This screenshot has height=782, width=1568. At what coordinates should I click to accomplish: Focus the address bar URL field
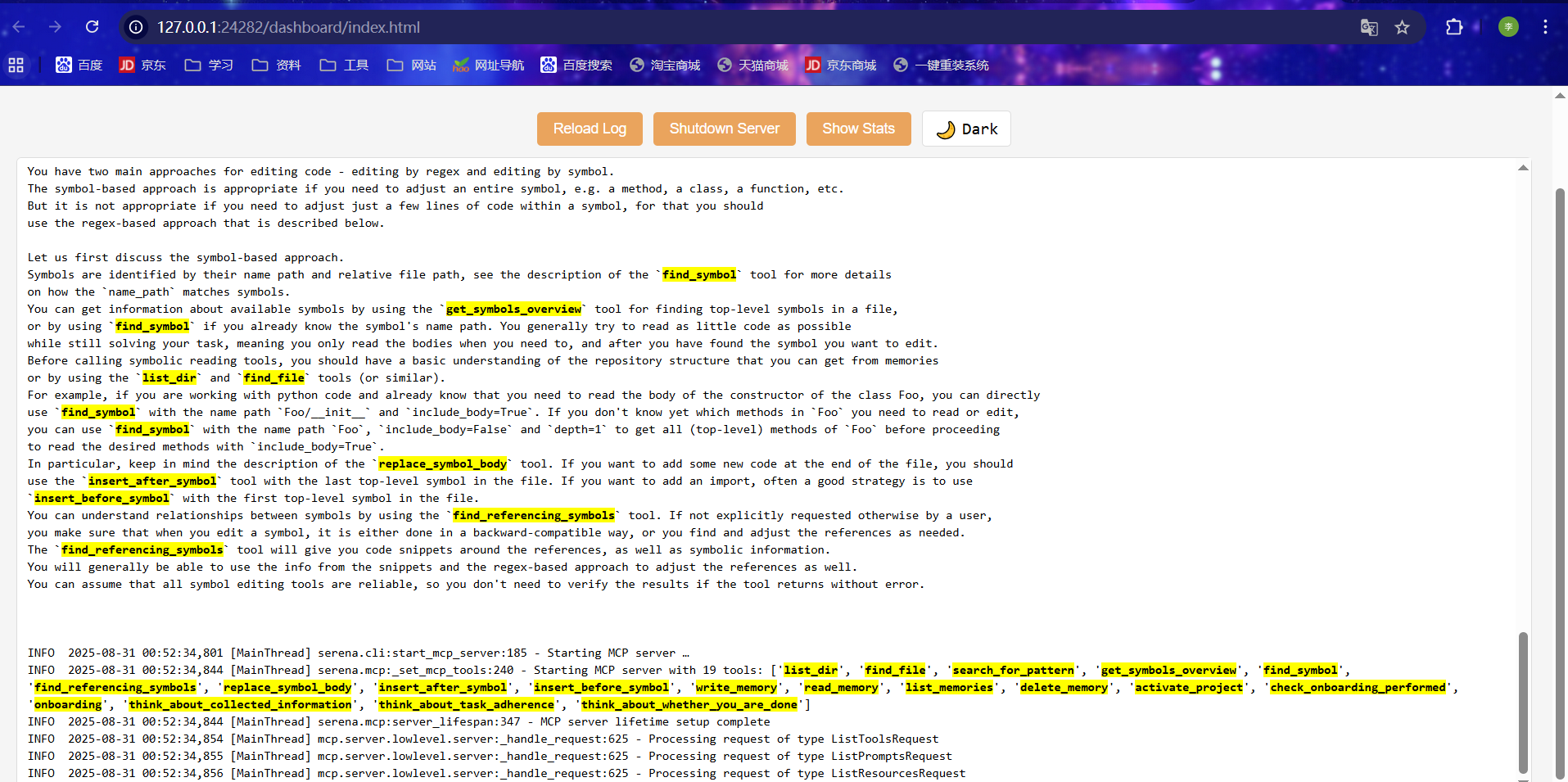point(737,27)
